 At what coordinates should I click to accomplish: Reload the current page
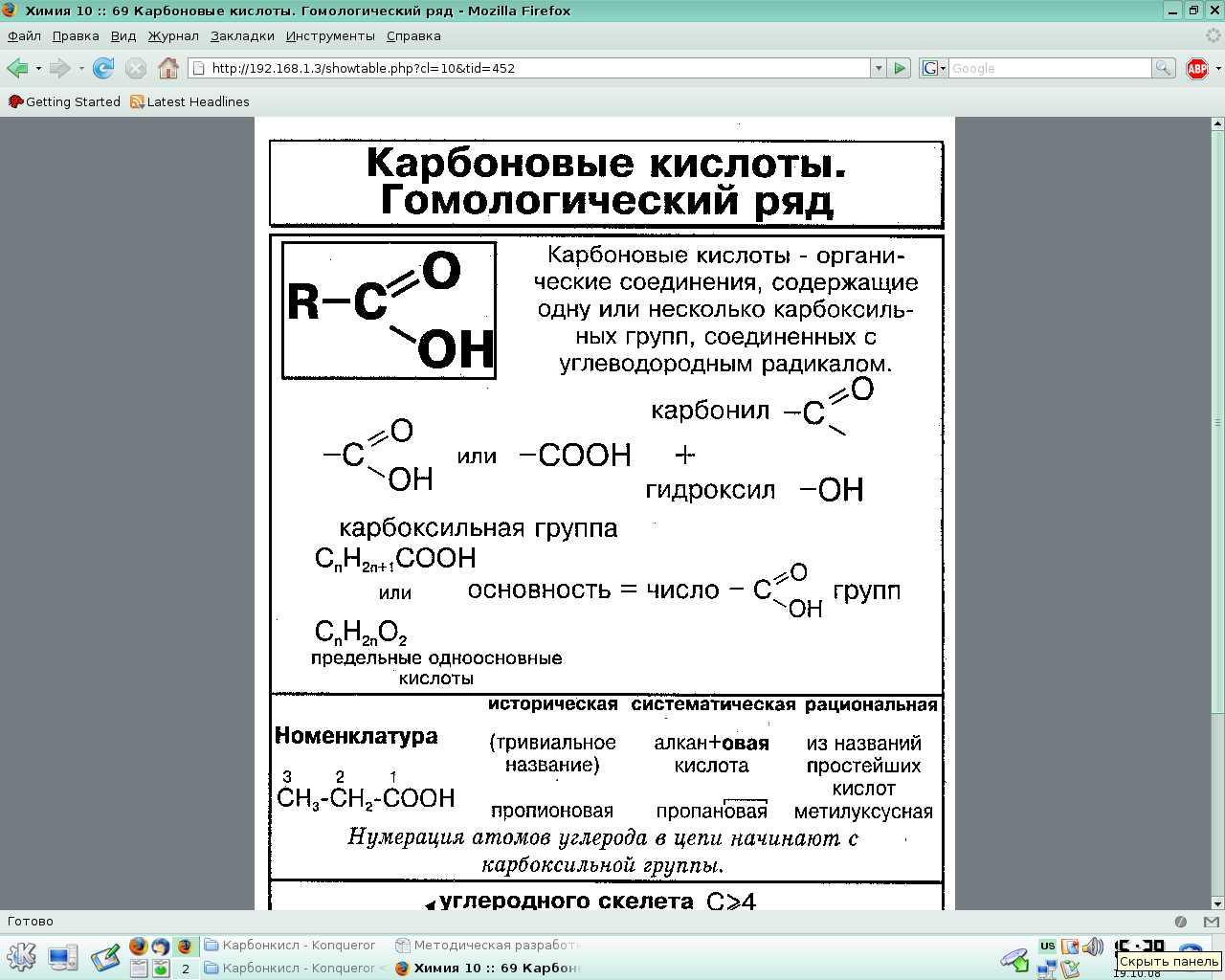coord(103,68)
